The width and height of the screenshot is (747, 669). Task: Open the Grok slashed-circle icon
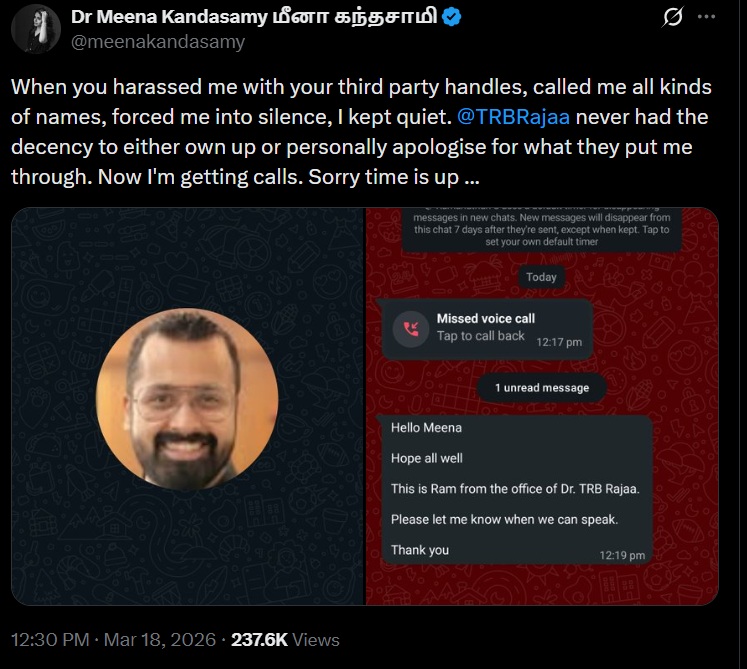tap(673, 17)
